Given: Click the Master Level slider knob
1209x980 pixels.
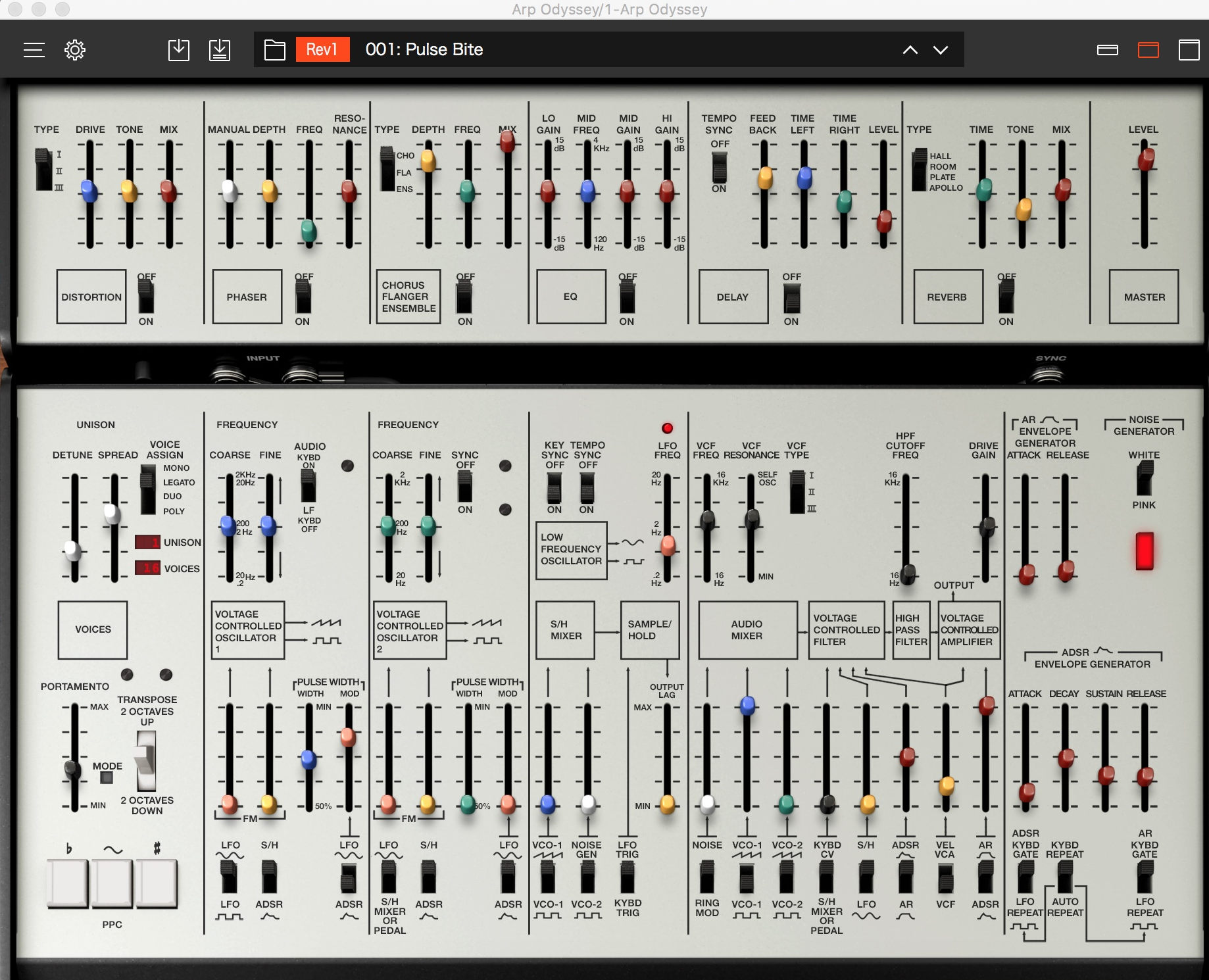Looking at the screenshot, I should (x=1146, y=159).
